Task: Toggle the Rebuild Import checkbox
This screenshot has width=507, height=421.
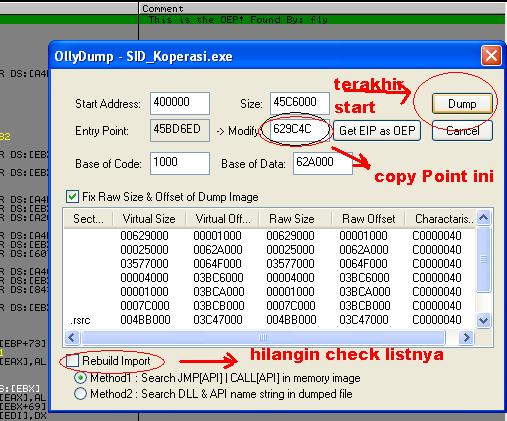Action: click(x=72, y=361)
